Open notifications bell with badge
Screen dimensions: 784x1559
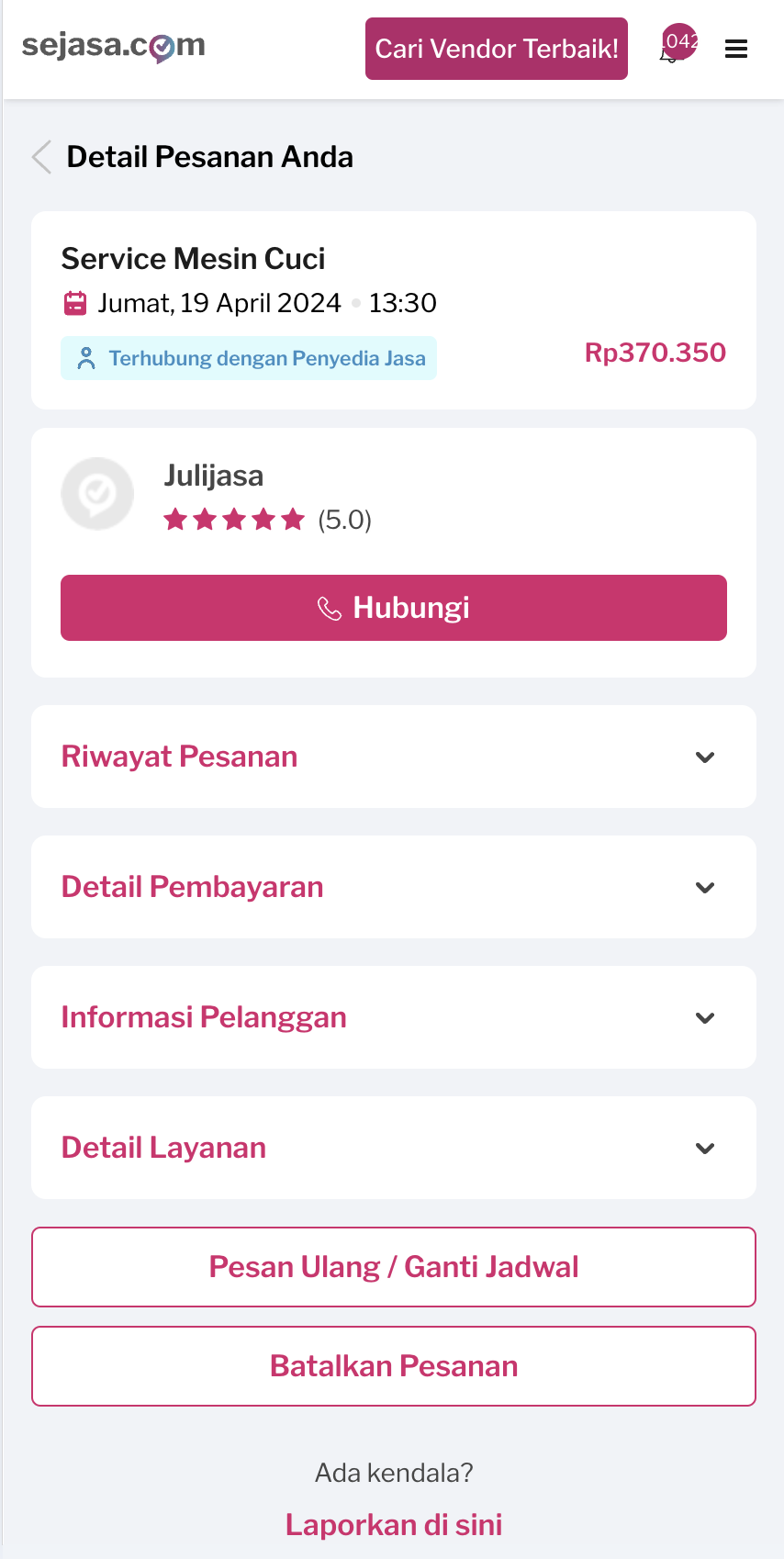tap(674, 48)
